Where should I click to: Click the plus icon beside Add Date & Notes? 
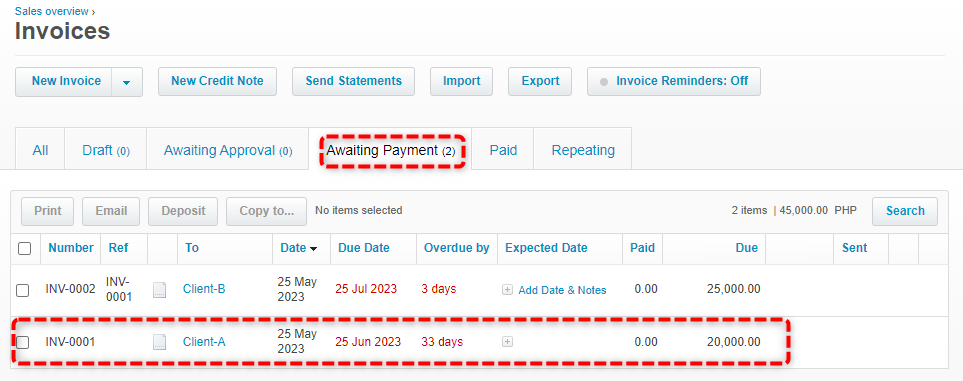coord(507,290)
